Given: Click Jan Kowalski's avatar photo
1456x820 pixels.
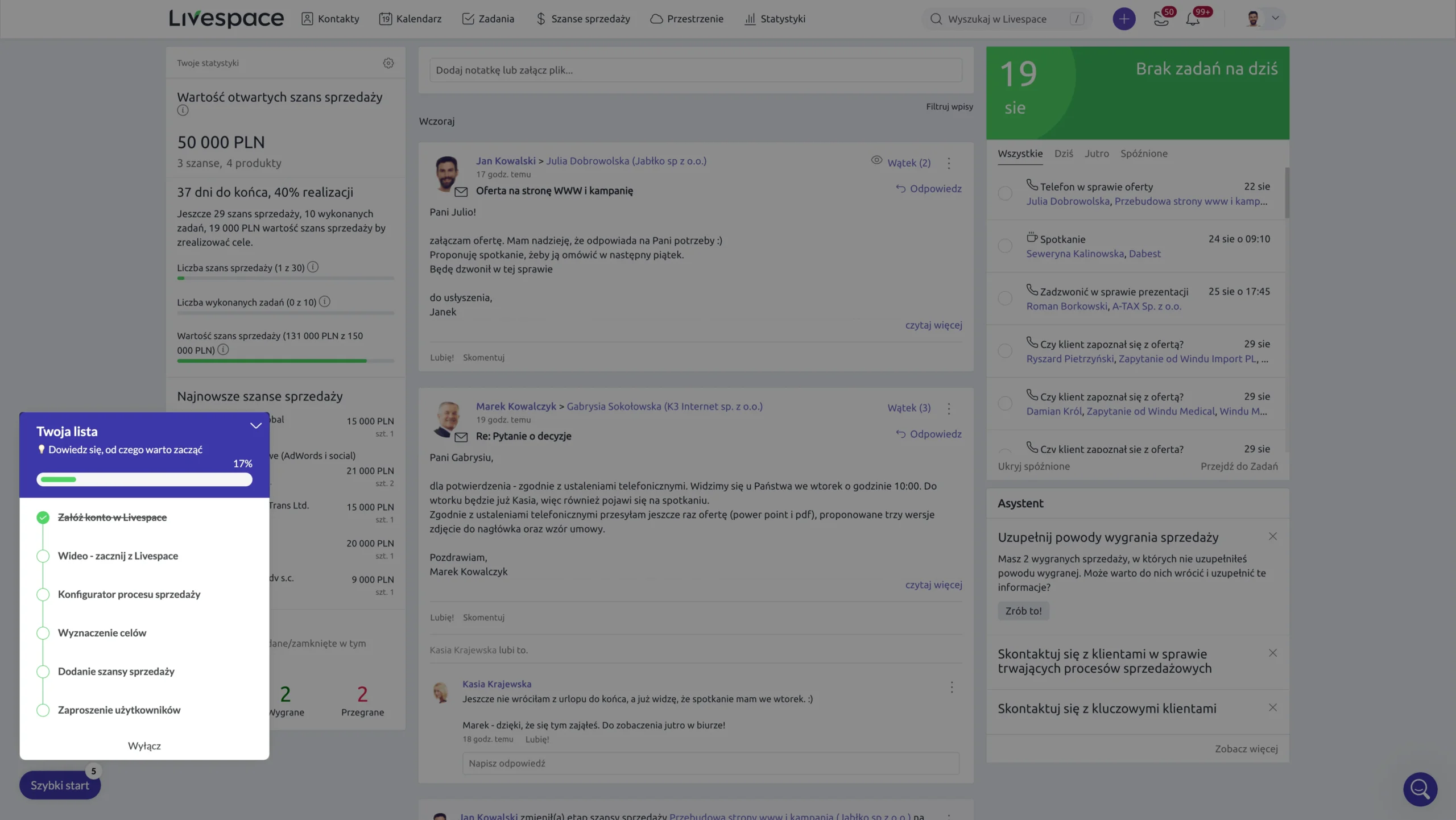Looking at the screenshot, I should coord(447,174).
